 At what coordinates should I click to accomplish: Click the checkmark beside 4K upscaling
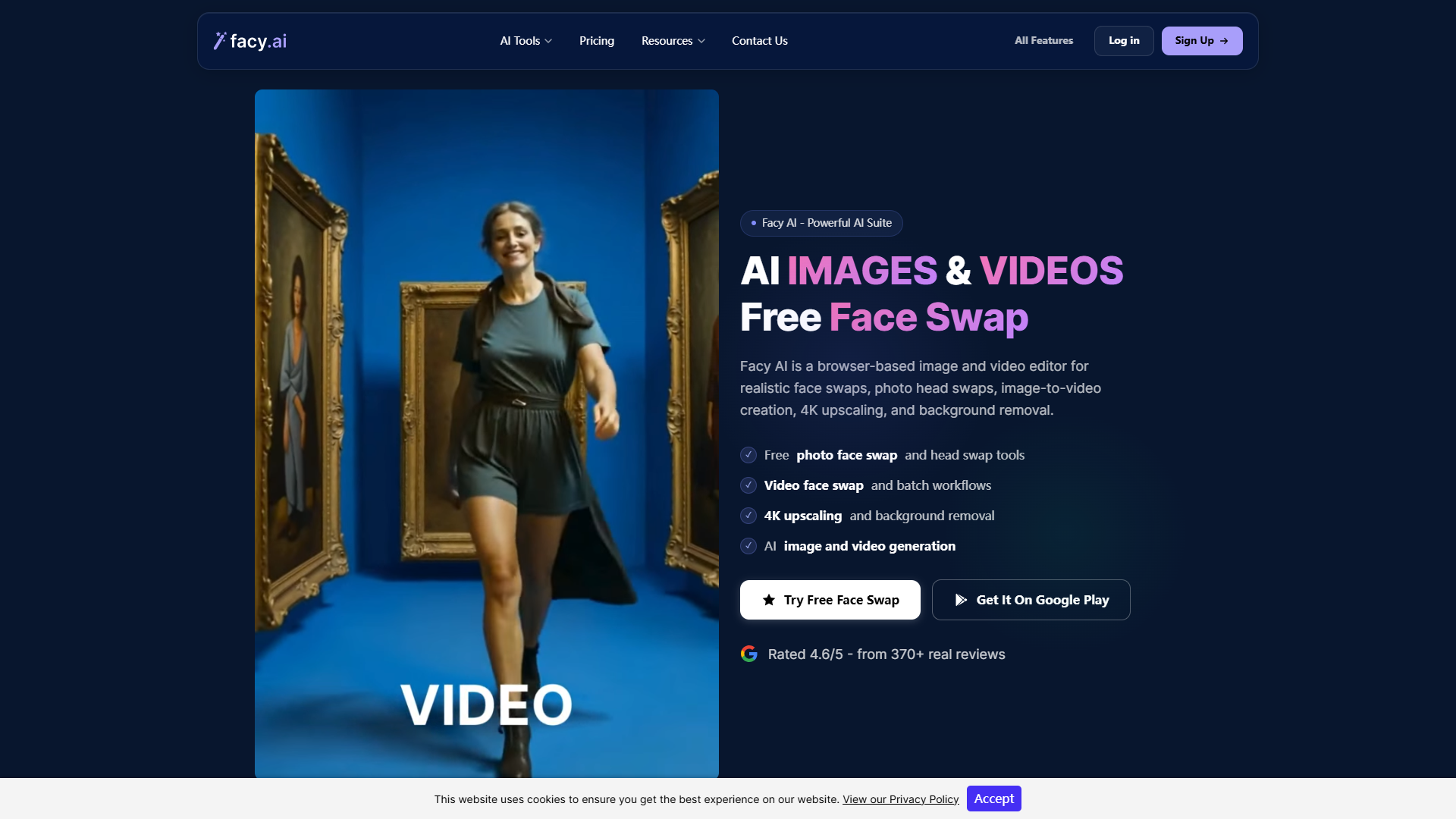pos(748,516)
